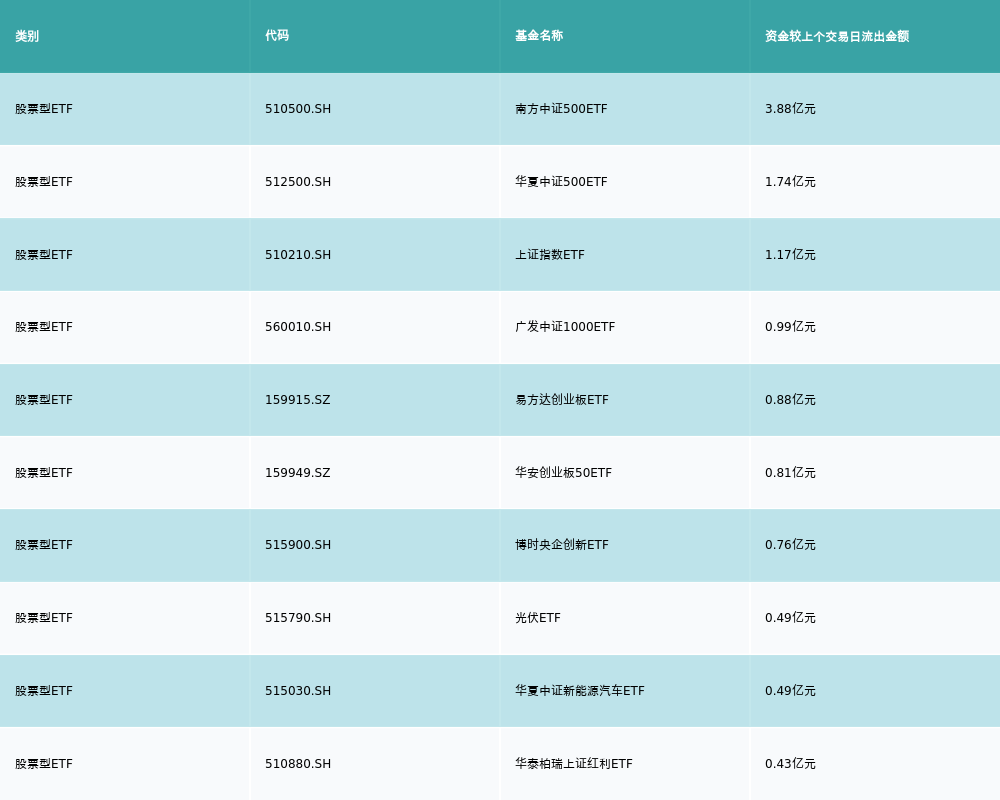Click the 资金较上个交易日流出金额 header
Image resolution: width=1000 pixels, height=800 pixels.
pyautogui.click(x=837, y=36)
